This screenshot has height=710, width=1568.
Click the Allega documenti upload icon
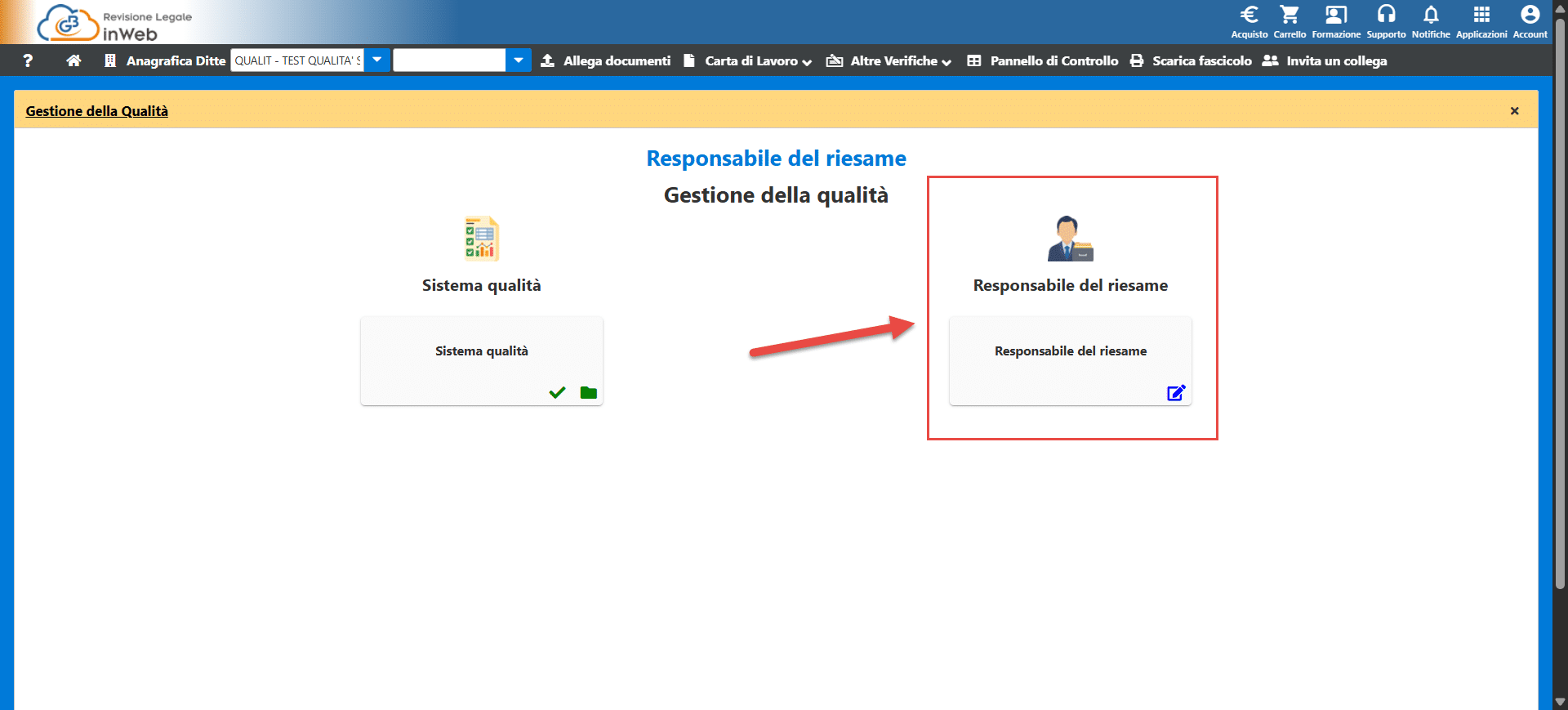click(548, 60)
